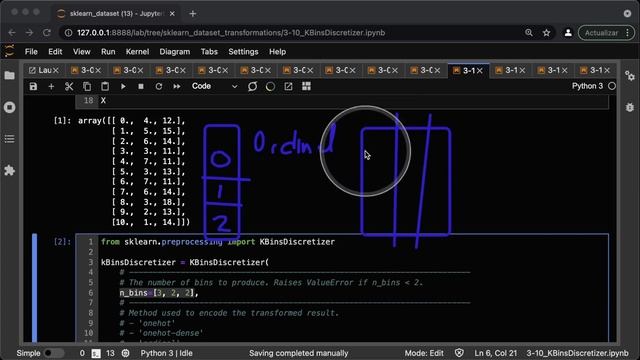Click the ring icon in the notebook toolbar
Image resolution: width=640 pixels, height=360 pixels.
pos(270,86)
